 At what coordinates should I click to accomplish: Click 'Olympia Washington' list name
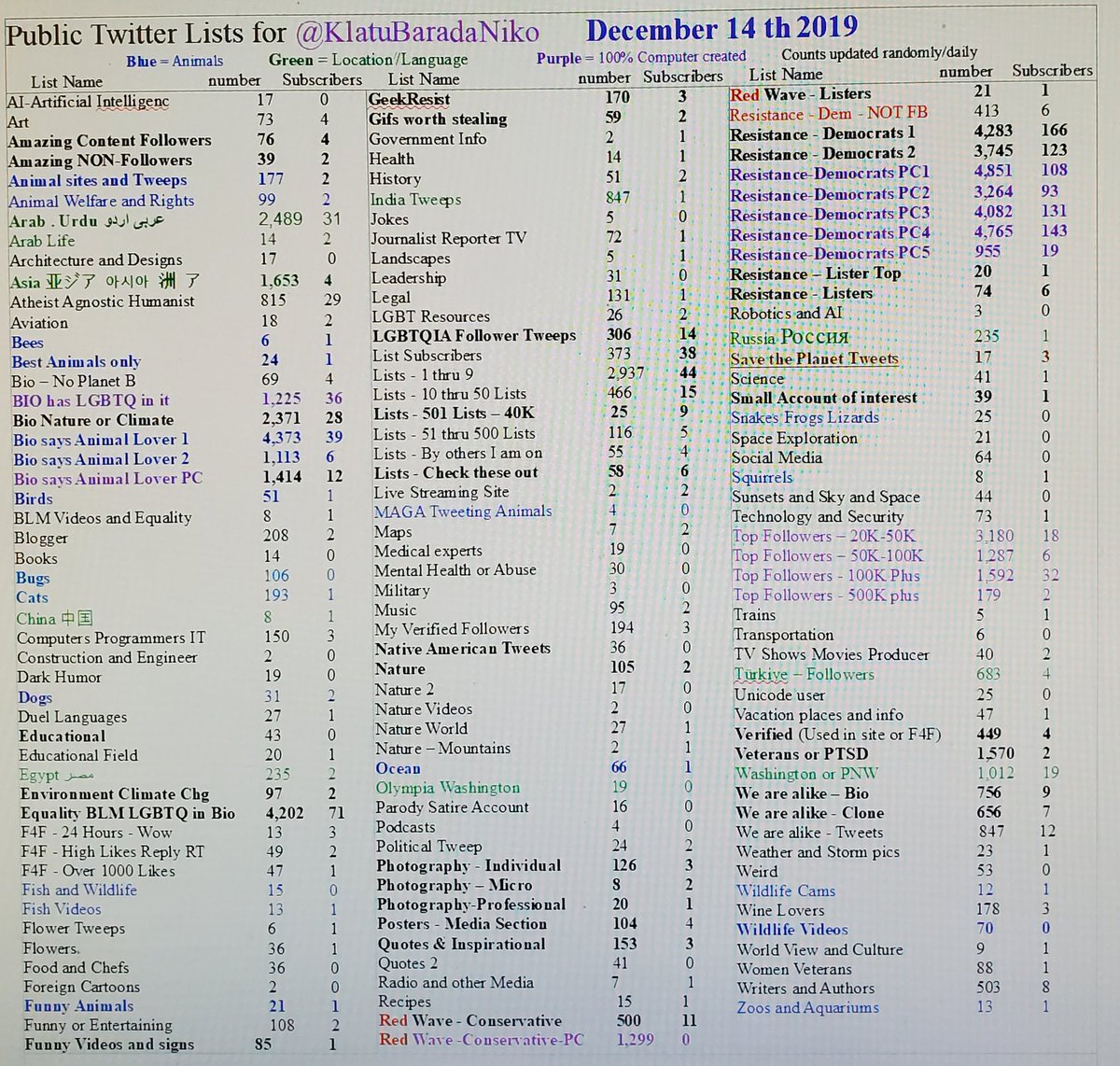[448, 788]
